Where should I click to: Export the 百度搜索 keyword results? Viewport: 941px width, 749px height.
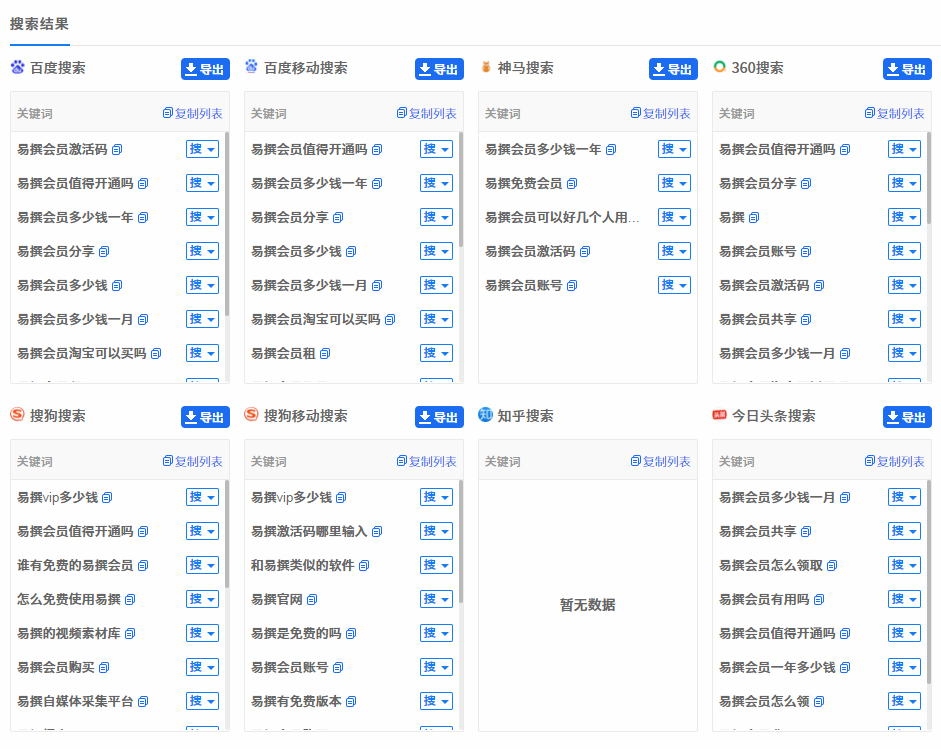click(x=205, y=69)
